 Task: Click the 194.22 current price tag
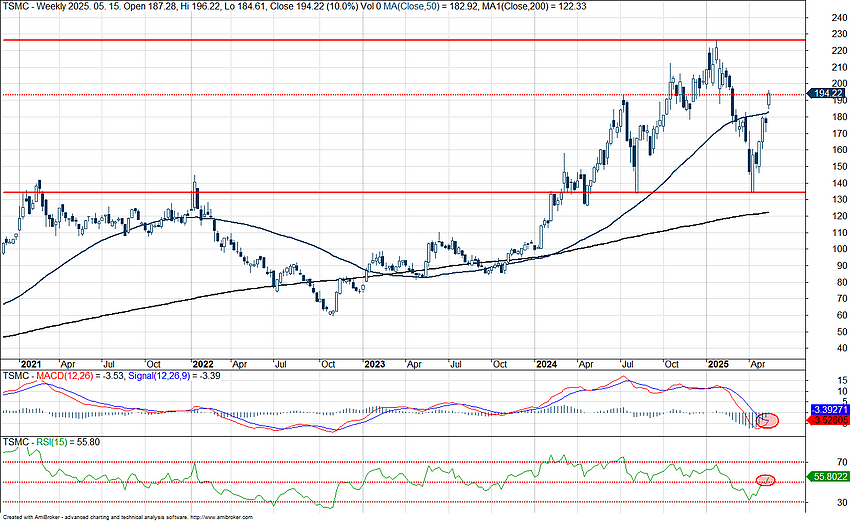pyautogui.click(x=828, y=94)
